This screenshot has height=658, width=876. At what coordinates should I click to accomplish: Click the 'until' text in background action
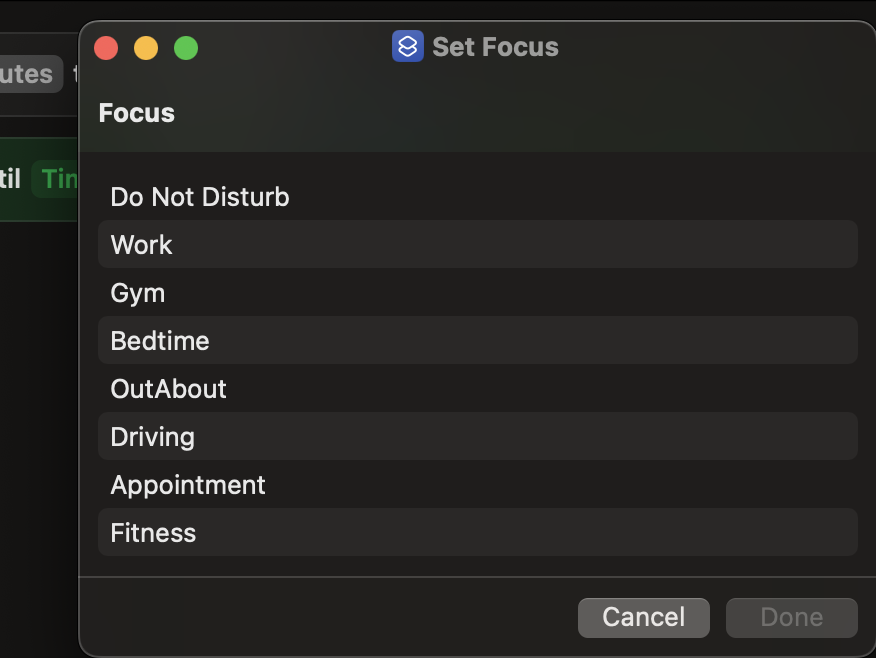tap(10, 180)
